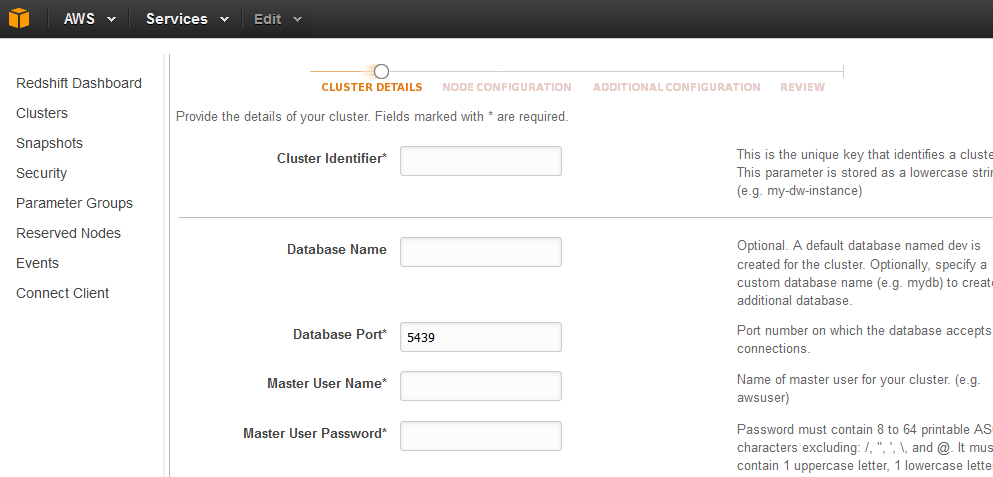Jump to Node Configuration step

pos(506,87)
